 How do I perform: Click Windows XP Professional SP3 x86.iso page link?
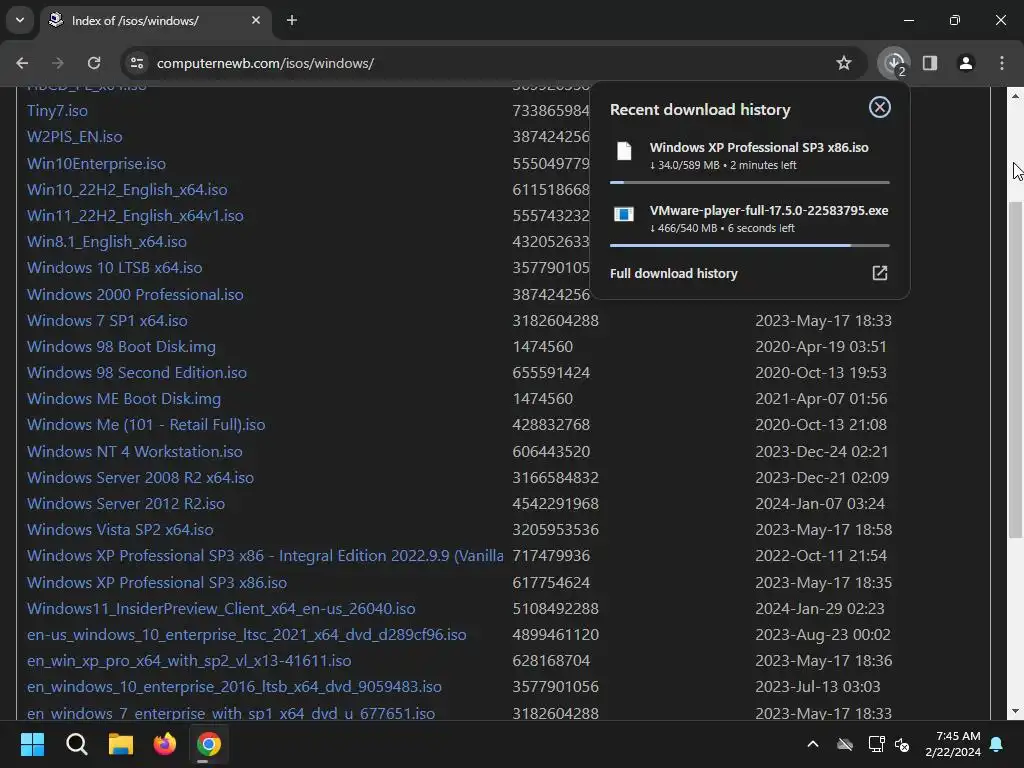157,583
